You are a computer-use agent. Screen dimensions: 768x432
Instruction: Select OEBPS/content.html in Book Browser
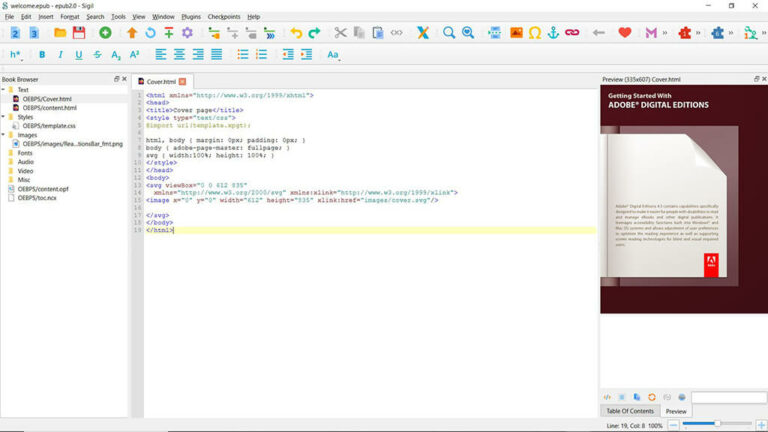point(48,108)
